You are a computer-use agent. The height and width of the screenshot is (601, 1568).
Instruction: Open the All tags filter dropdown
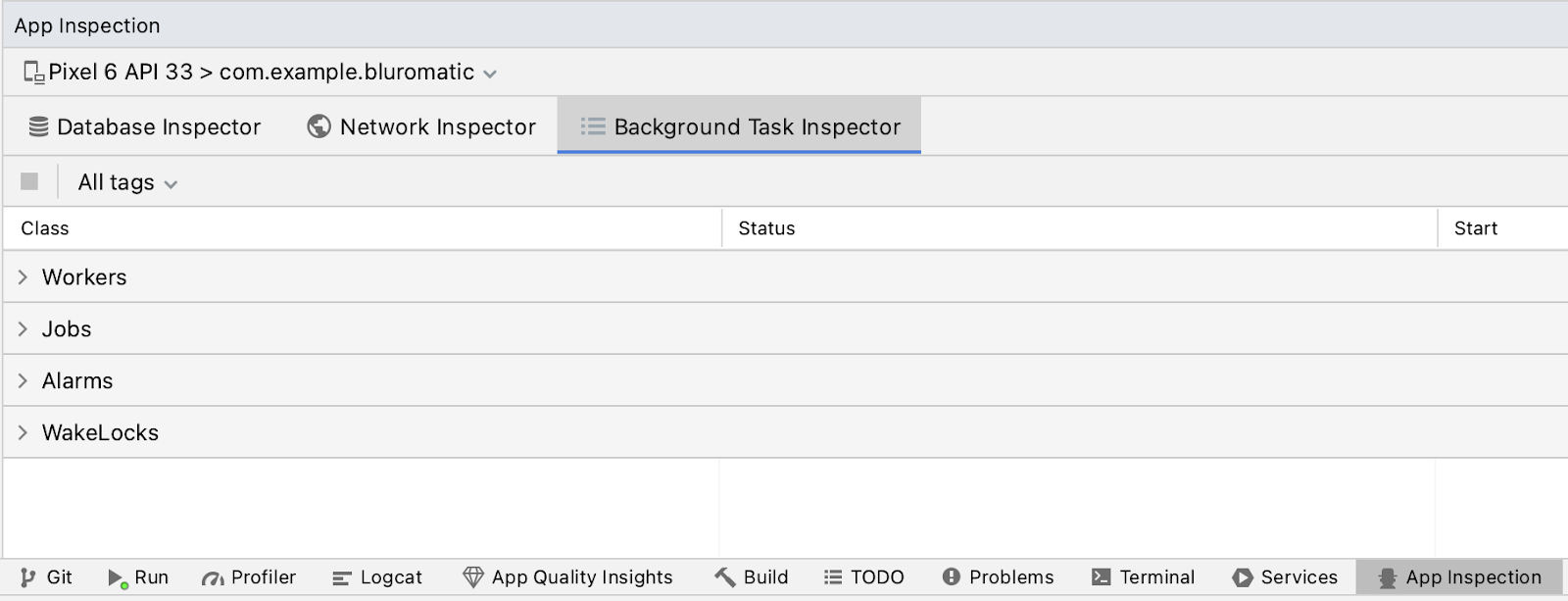[127, 183]
